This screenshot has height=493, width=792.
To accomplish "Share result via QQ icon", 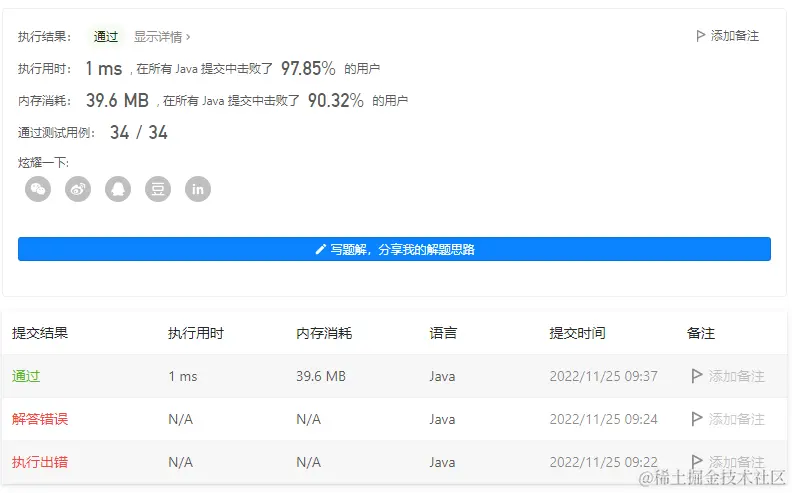I will [x=118, y=189].
